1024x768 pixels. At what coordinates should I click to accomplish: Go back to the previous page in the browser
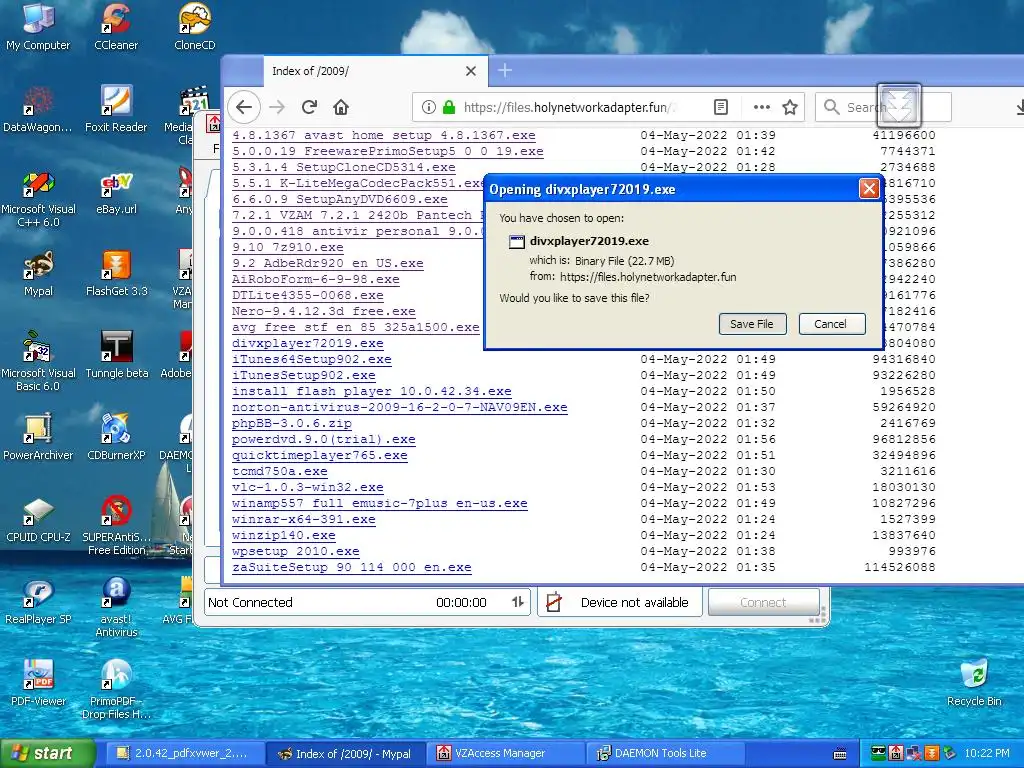point(244,107)
